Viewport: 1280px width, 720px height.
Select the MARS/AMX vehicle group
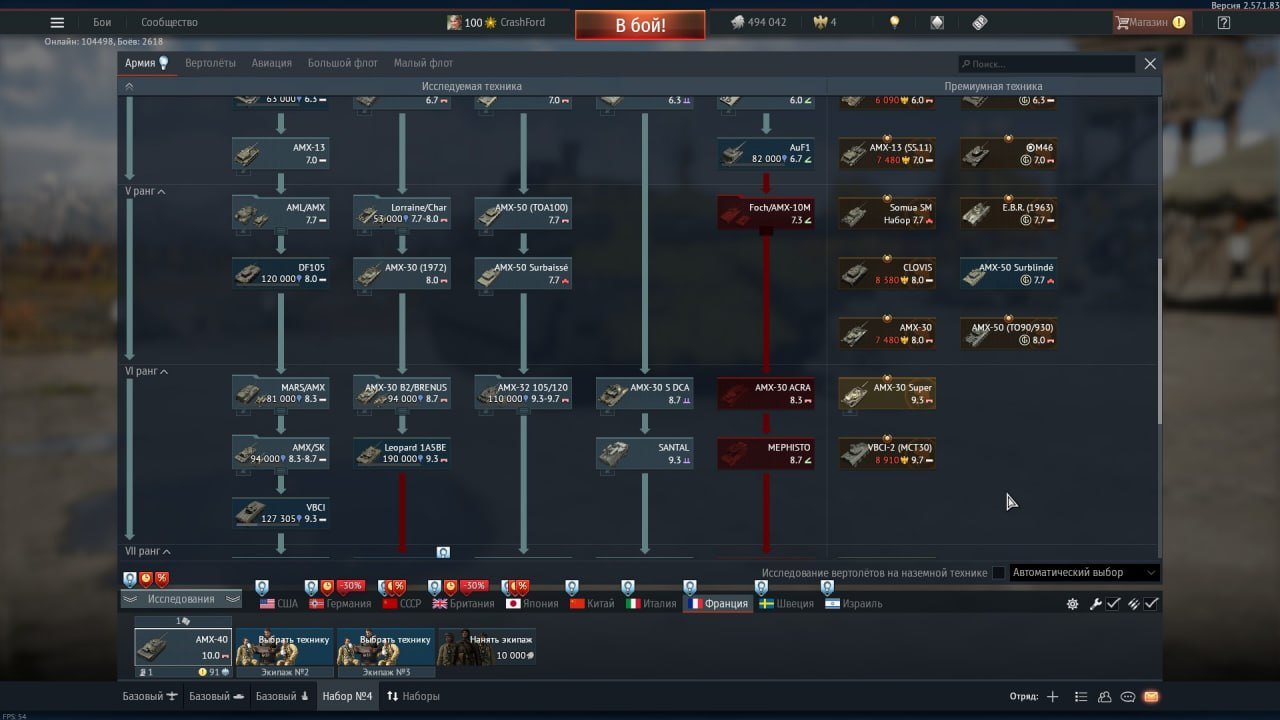tap(280, 394)
